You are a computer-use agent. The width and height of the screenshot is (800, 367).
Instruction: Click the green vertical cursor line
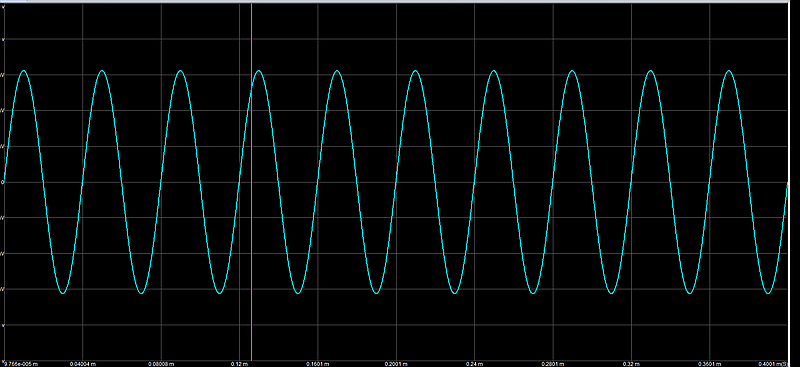[x=252, y=182]
